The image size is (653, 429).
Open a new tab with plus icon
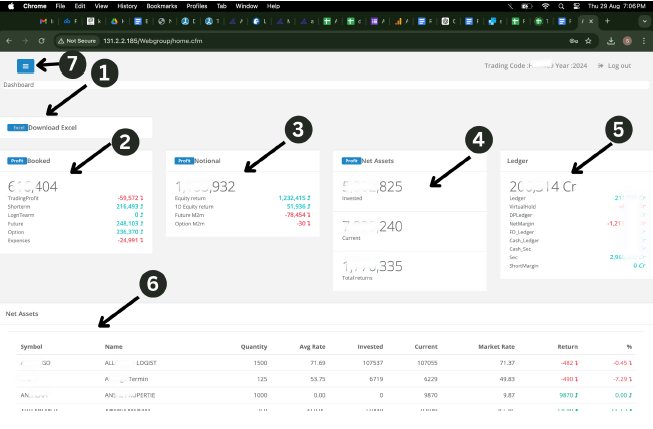(607, 21)
